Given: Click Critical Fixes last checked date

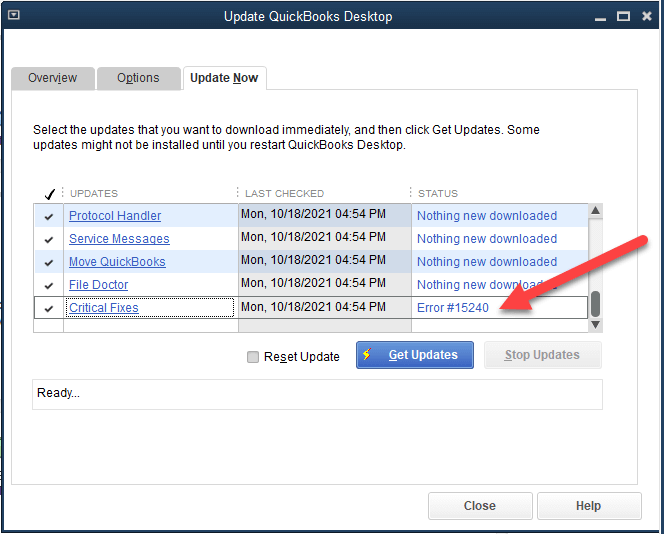Looking at the screenshot, I should 313,307.
